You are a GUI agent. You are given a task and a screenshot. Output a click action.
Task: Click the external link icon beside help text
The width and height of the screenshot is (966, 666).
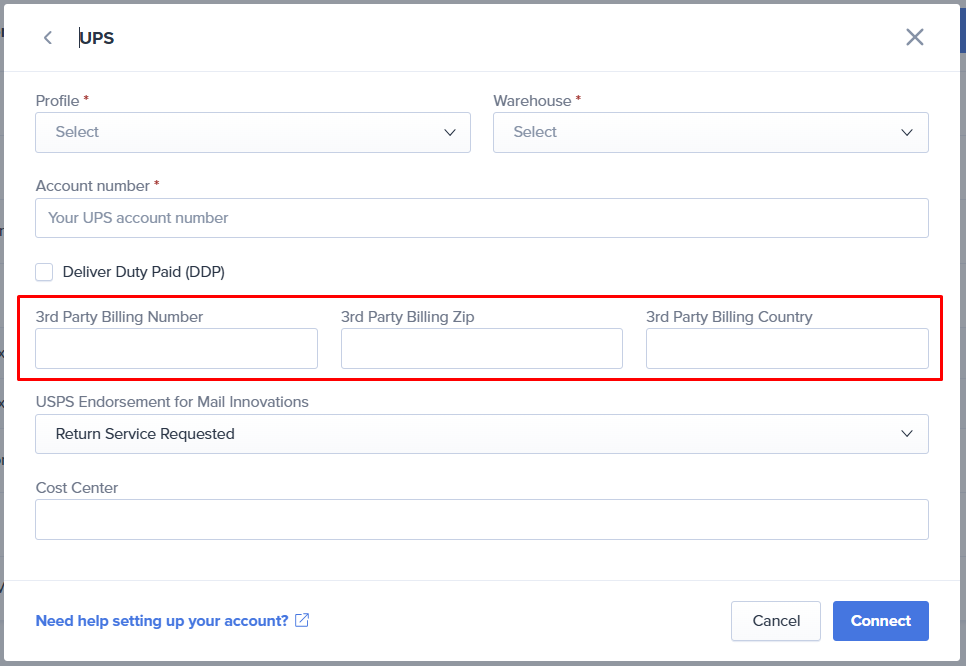pyautogui.click(x=302, y=620)
